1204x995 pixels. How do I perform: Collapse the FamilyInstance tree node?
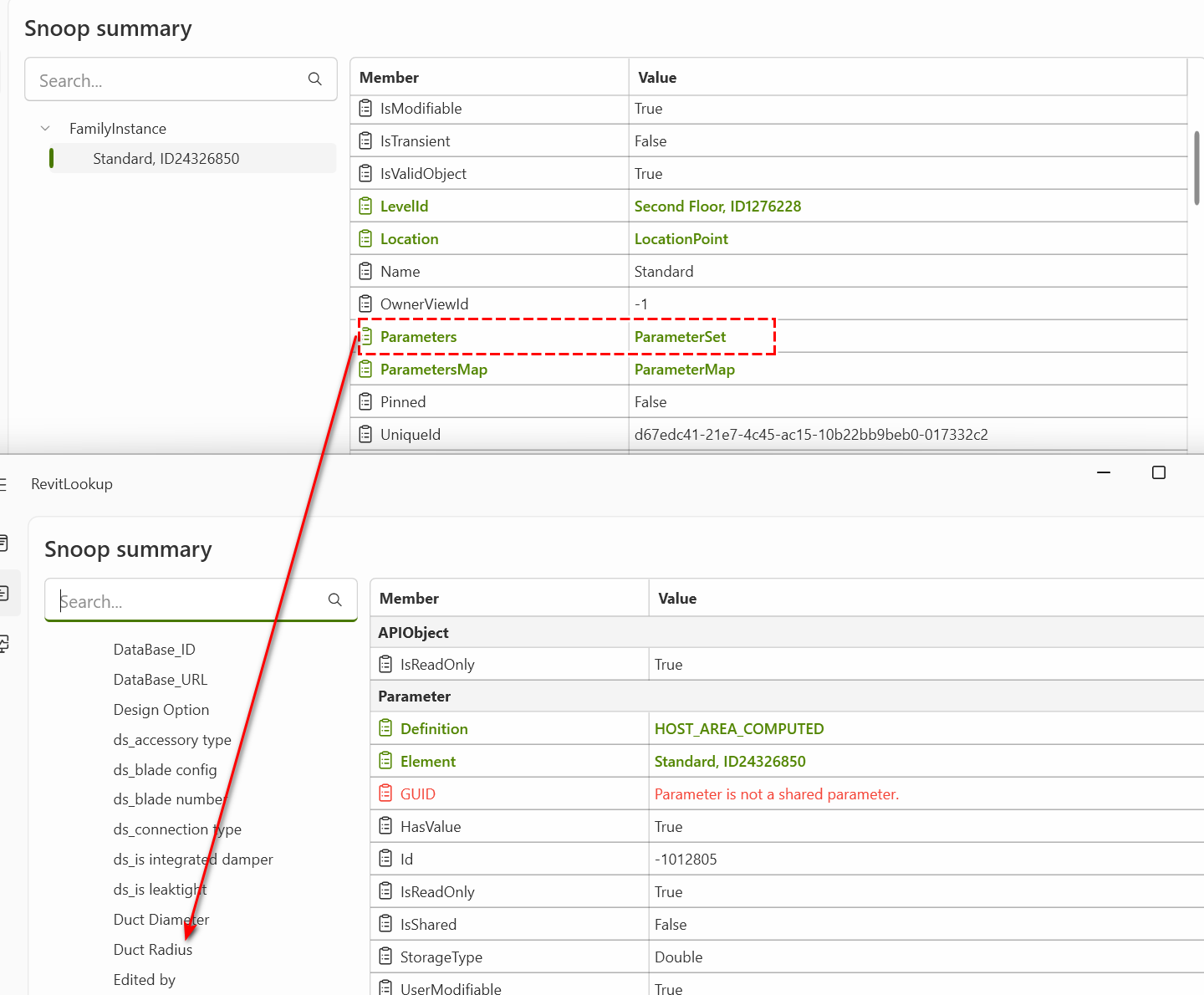(45, 129)
